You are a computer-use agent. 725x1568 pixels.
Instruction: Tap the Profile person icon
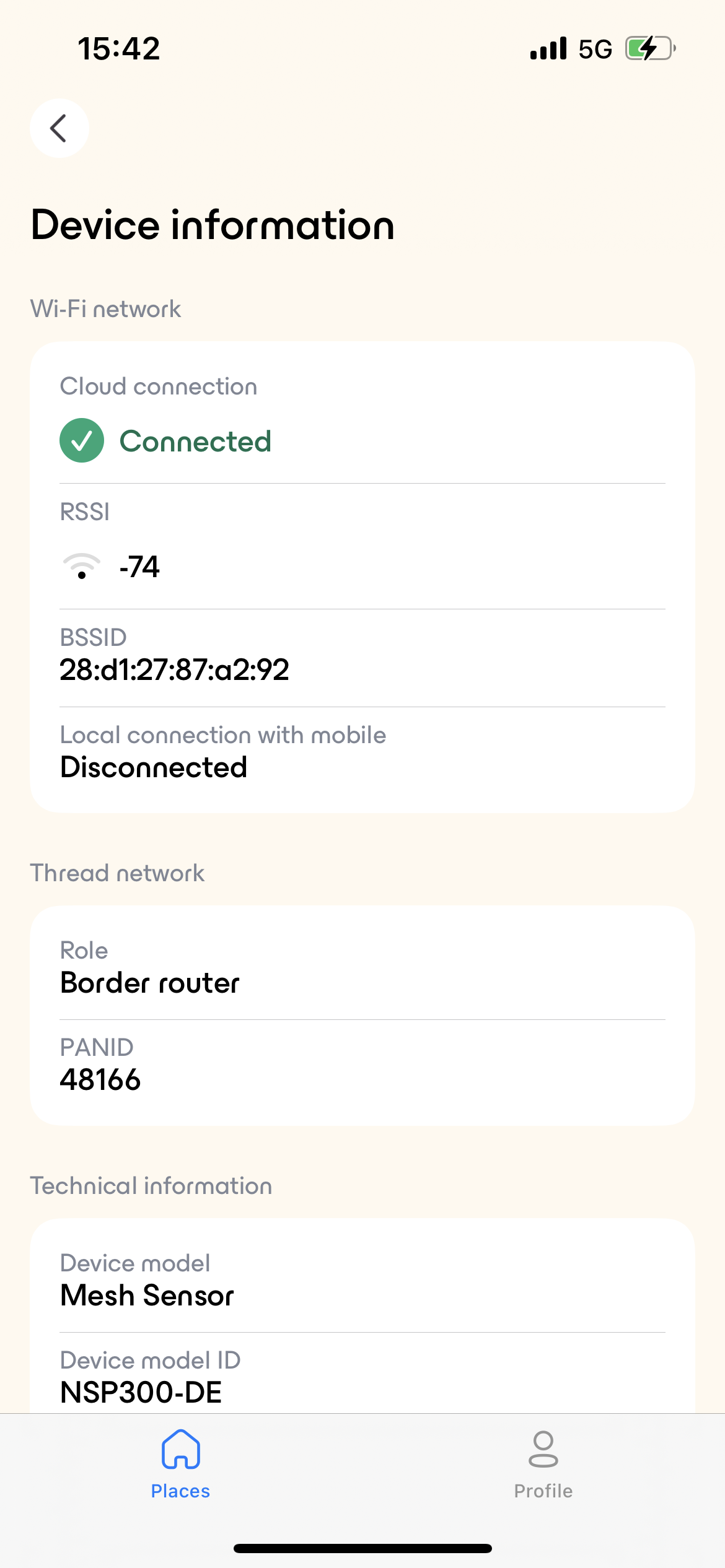pyautogui.click(x=543, y=1448)
